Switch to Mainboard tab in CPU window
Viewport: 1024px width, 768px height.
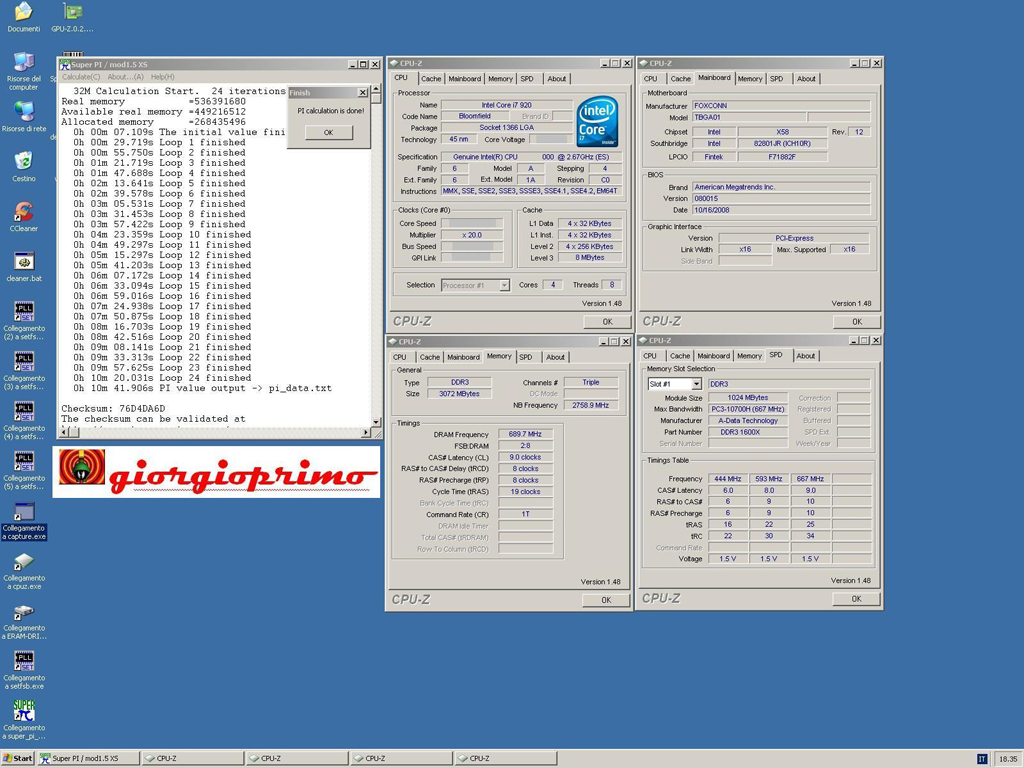464,79
